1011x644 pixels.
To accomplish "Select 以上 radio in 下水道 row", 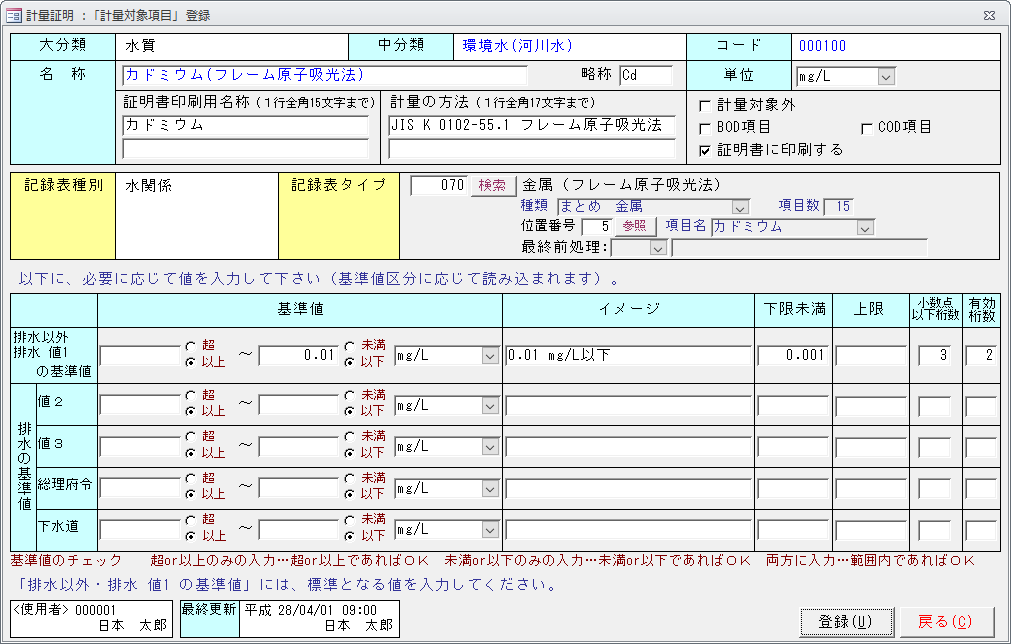I will [190, 536].
